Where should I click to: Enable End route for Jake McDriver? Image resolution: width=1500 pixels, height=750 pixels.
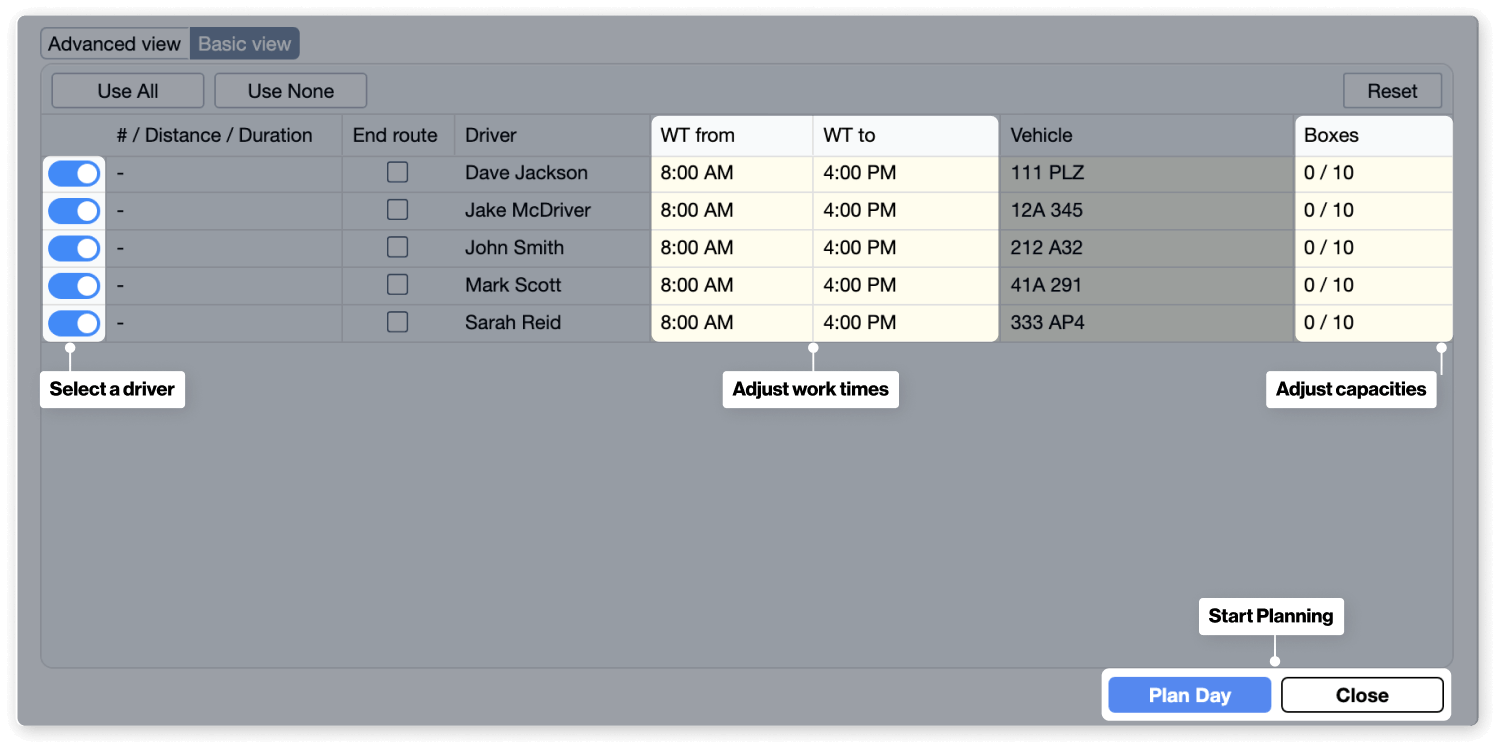pos(397,210)
